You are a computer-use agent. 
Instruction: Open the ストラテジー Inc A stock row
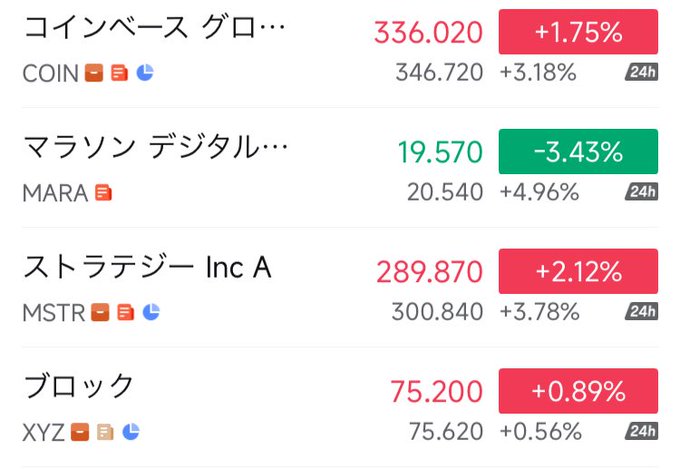(147, 269)
